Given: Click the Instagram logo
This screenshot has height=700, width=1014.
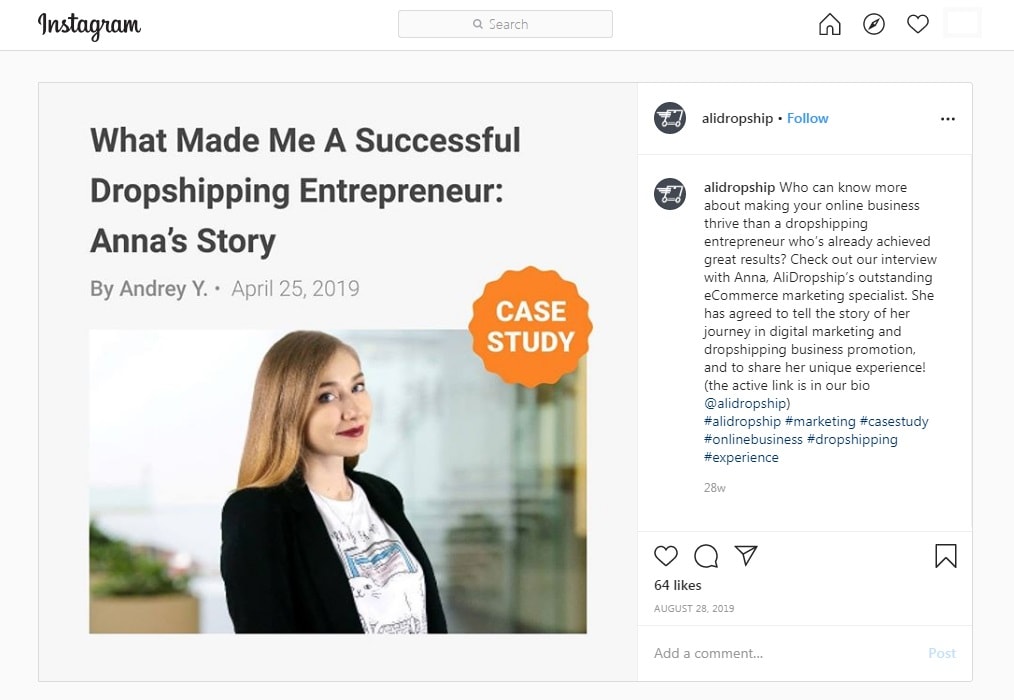Looking at the screenshot, I should [89, 25].
